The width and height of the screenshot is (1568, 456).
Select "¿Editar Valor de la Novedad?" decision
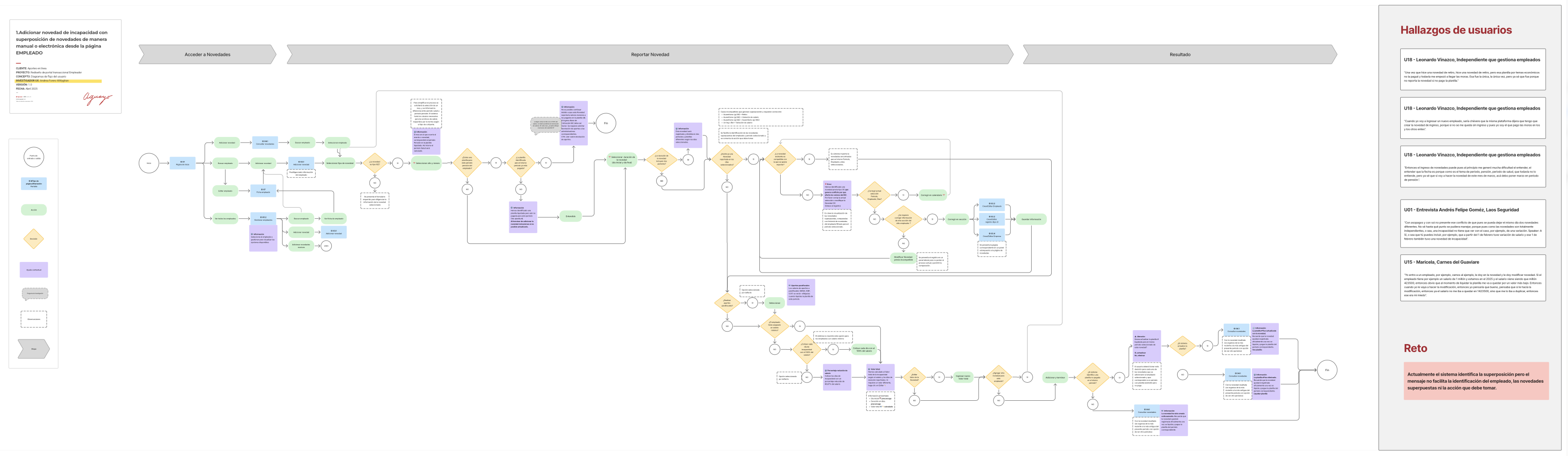click(914, 377)
